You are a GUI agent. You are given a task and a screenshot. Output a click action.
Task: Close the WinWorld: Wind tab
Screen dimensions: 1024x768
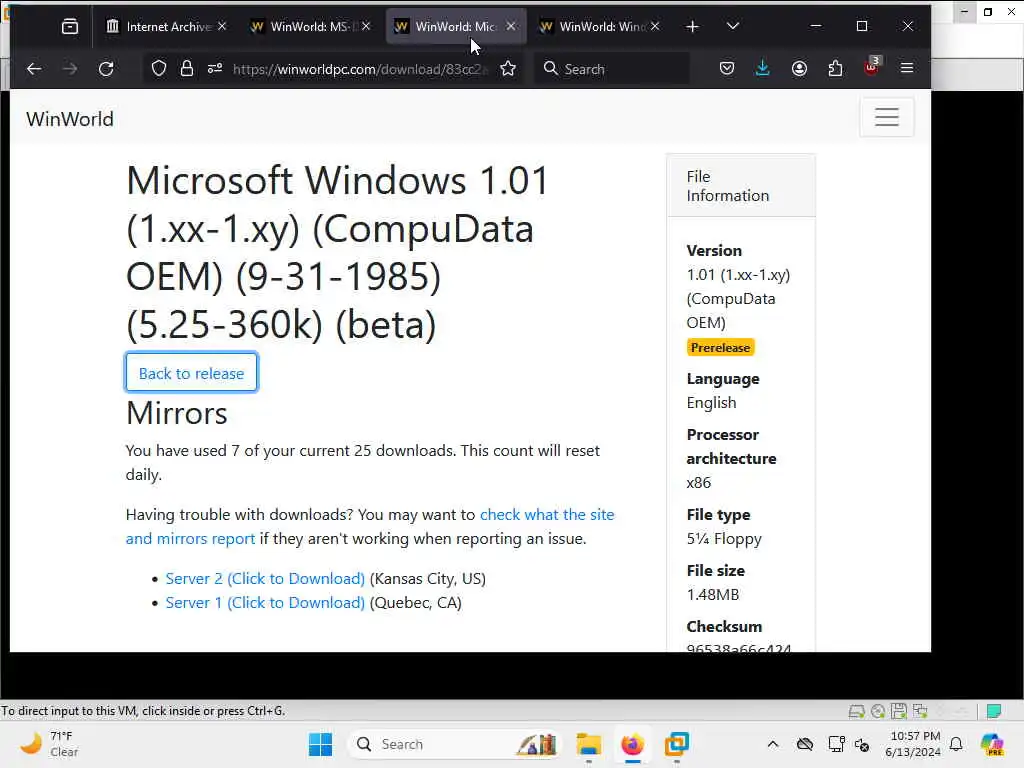pyautogui.click(x=655, y=26)
